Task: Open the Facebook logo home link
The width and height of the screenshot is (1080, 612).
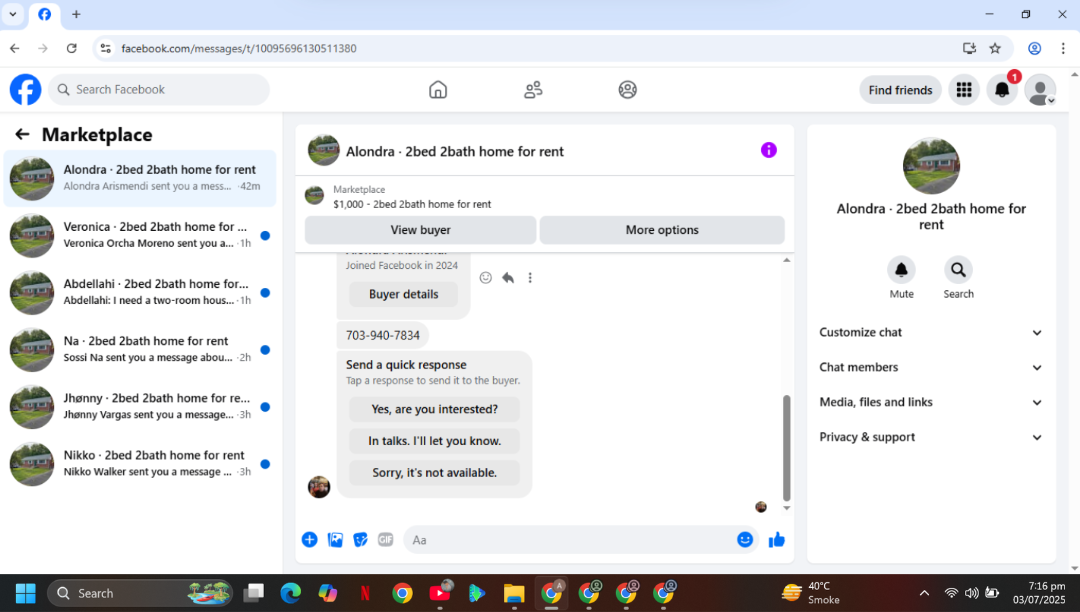Action: click(x=25, y=89)
